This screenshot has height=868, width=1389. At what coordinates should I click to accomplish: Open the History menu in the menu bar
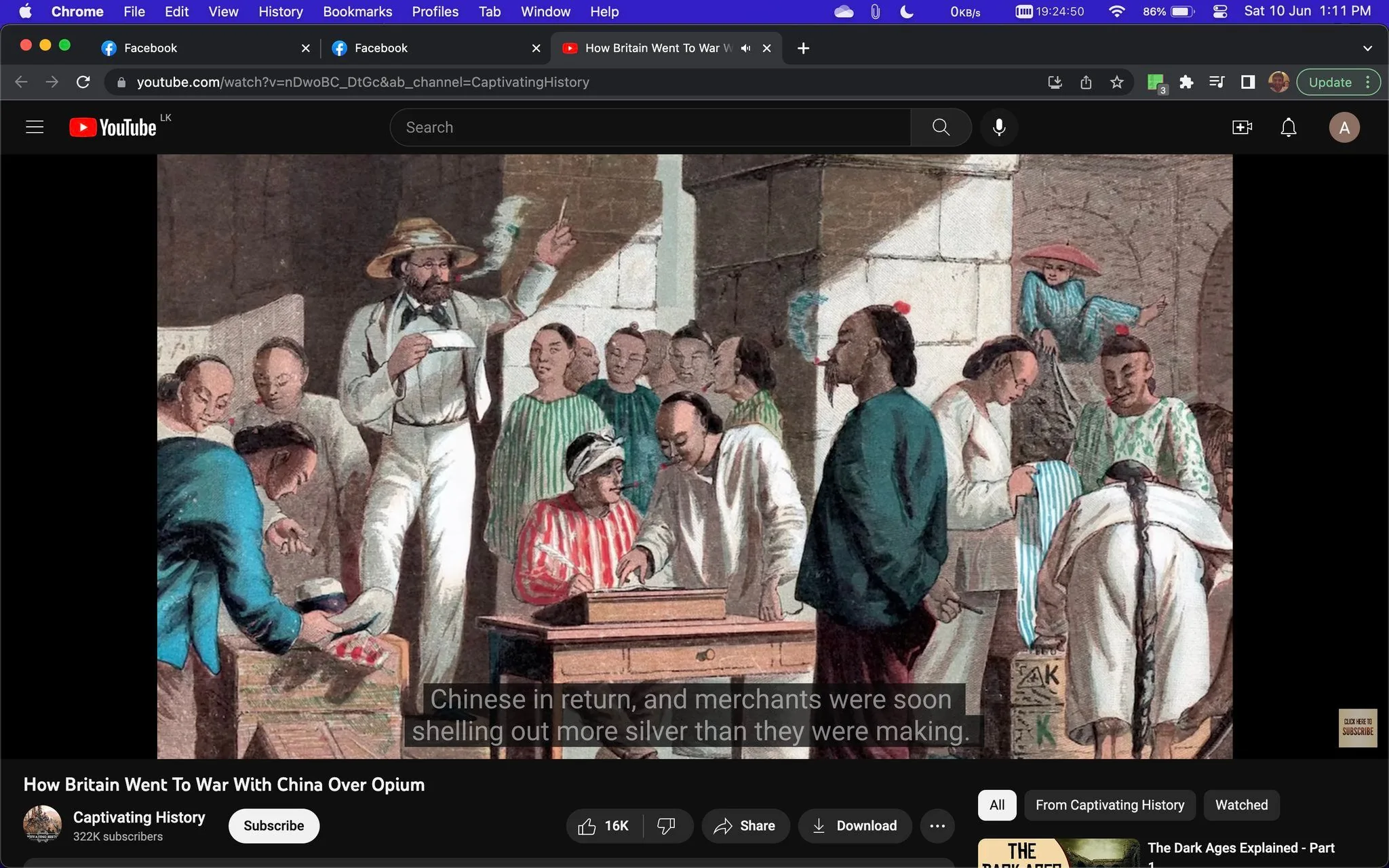(279, 12)
